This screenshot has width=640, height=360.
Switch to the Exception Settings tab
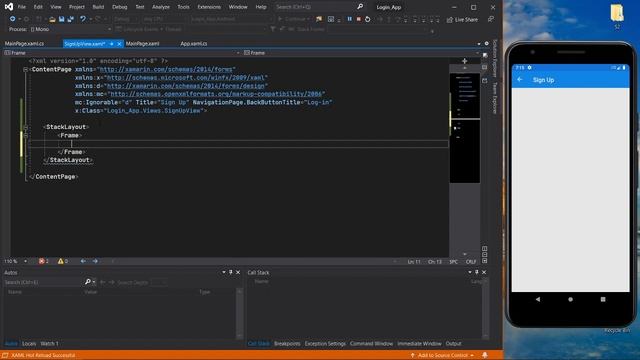tap(325, 344)
